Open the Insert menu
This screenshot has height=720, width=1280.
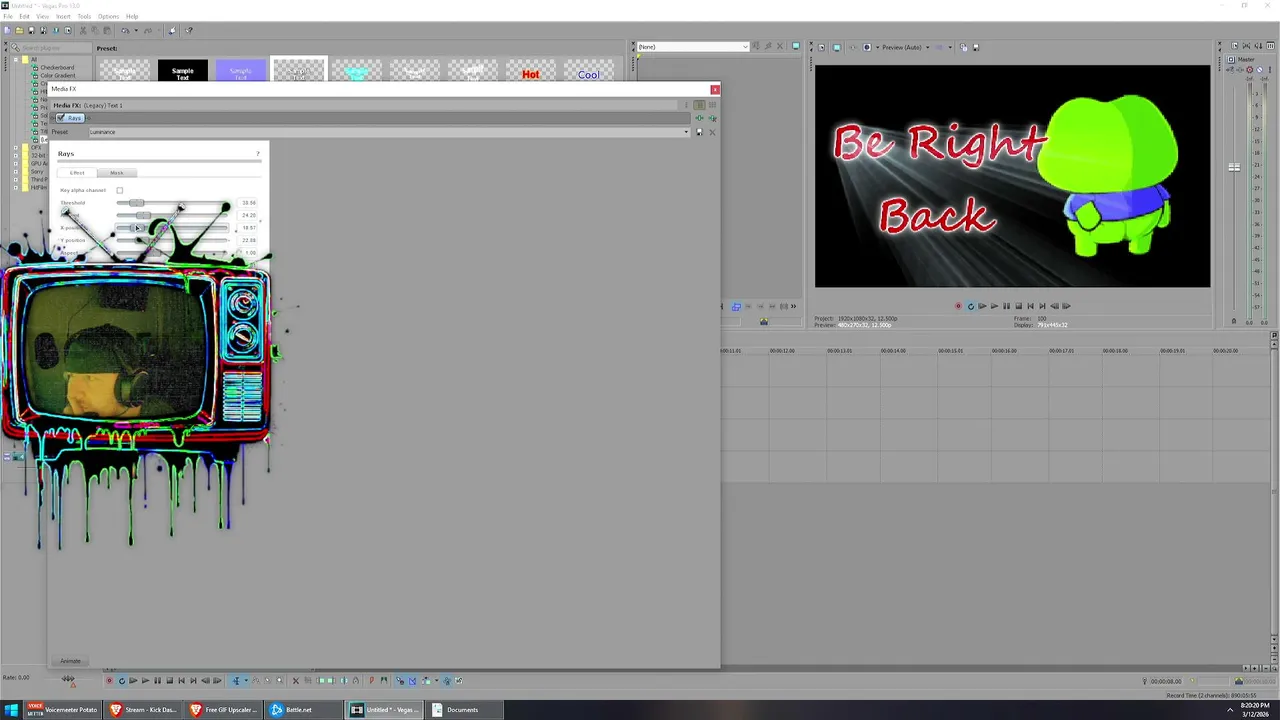(x=64, y=16)
